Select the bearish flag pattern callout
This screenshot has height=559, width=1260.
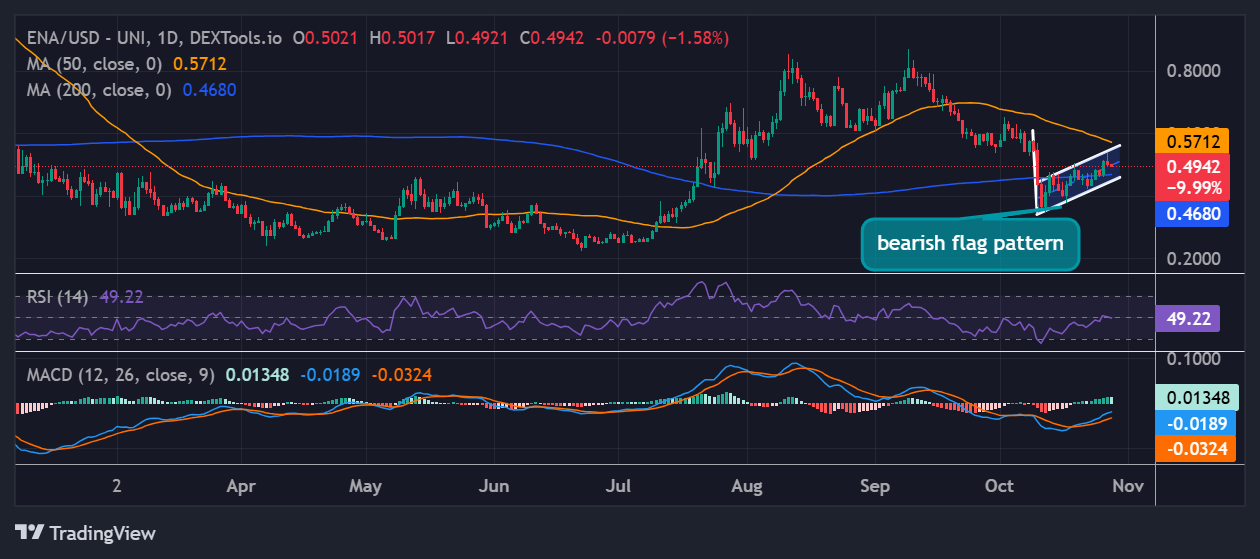969,243
